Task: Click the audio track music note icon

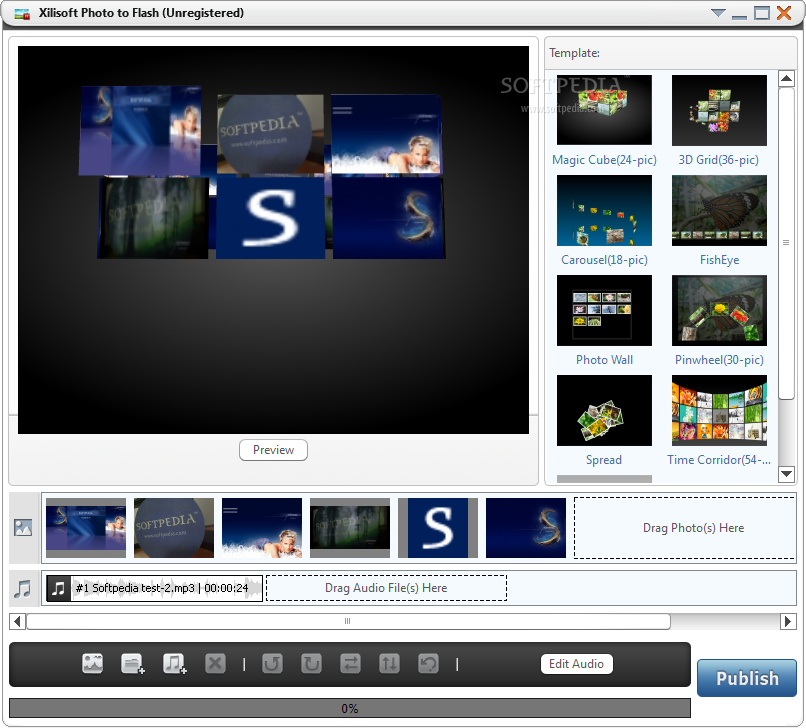Action: pos(23,589)
